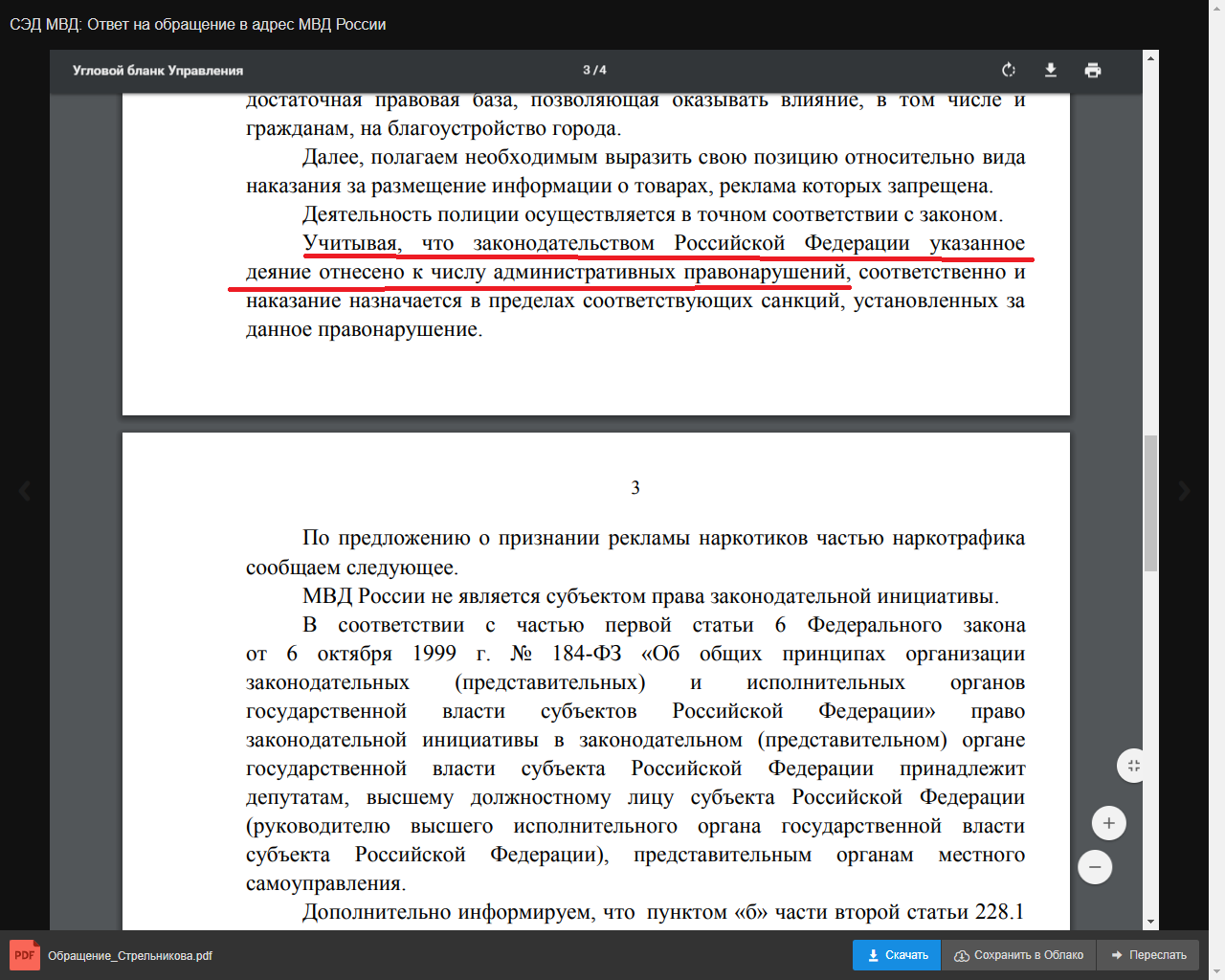
Task: Click the header СЭД МВД: Ответ на обращение
Action: [198, 24]
